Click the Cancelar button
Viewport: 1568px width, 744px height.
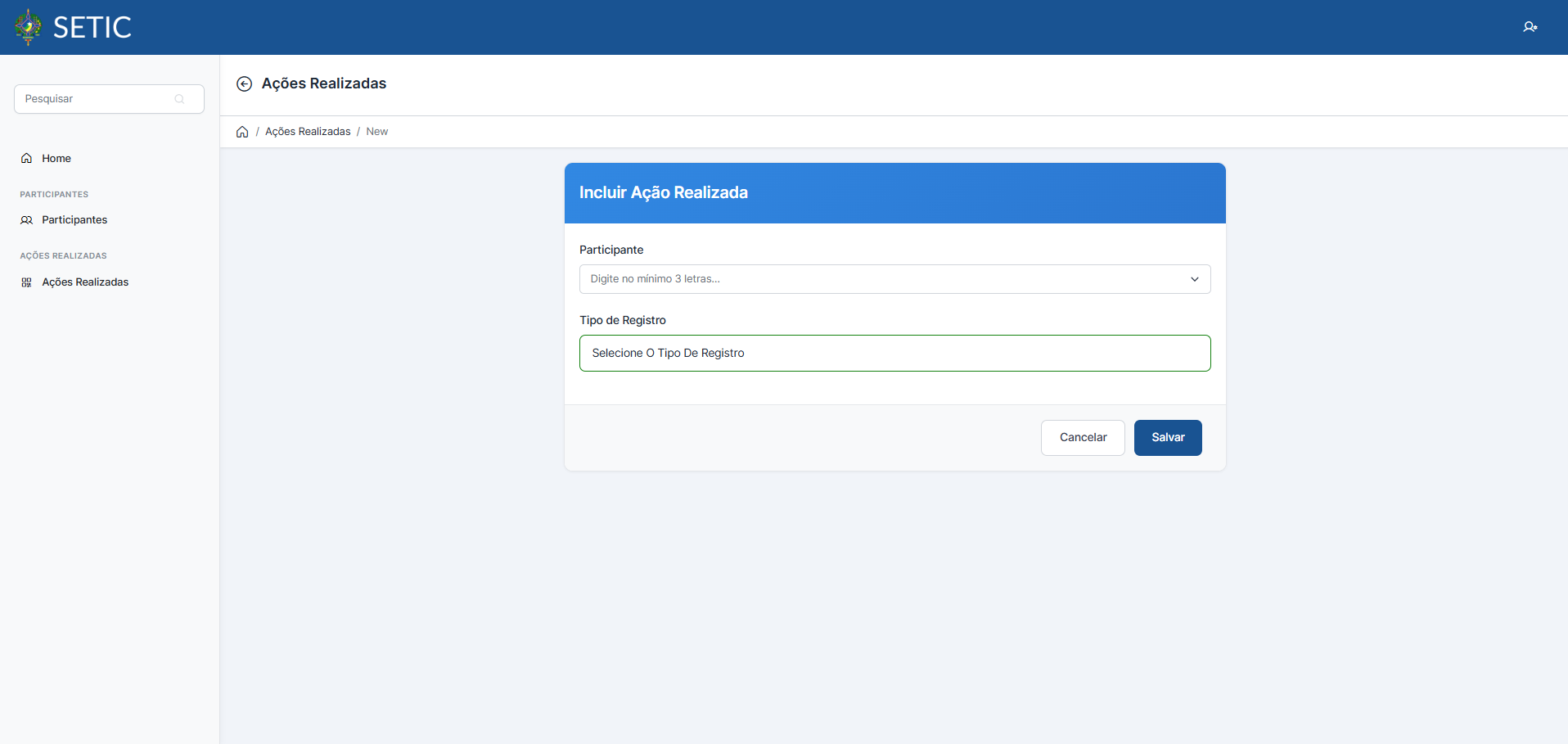[x=1082, y=438]
